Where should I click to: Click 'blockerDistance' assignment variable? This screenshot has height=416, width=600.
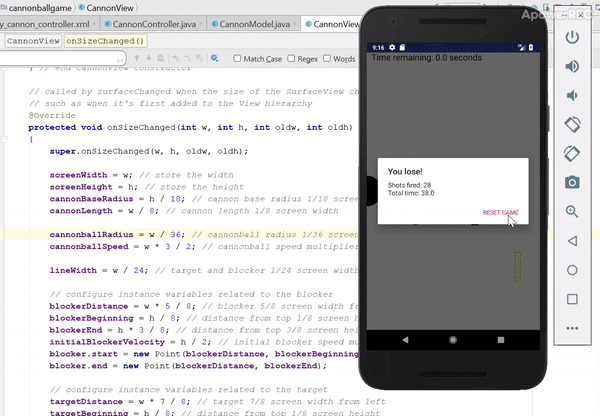[88, 306]
